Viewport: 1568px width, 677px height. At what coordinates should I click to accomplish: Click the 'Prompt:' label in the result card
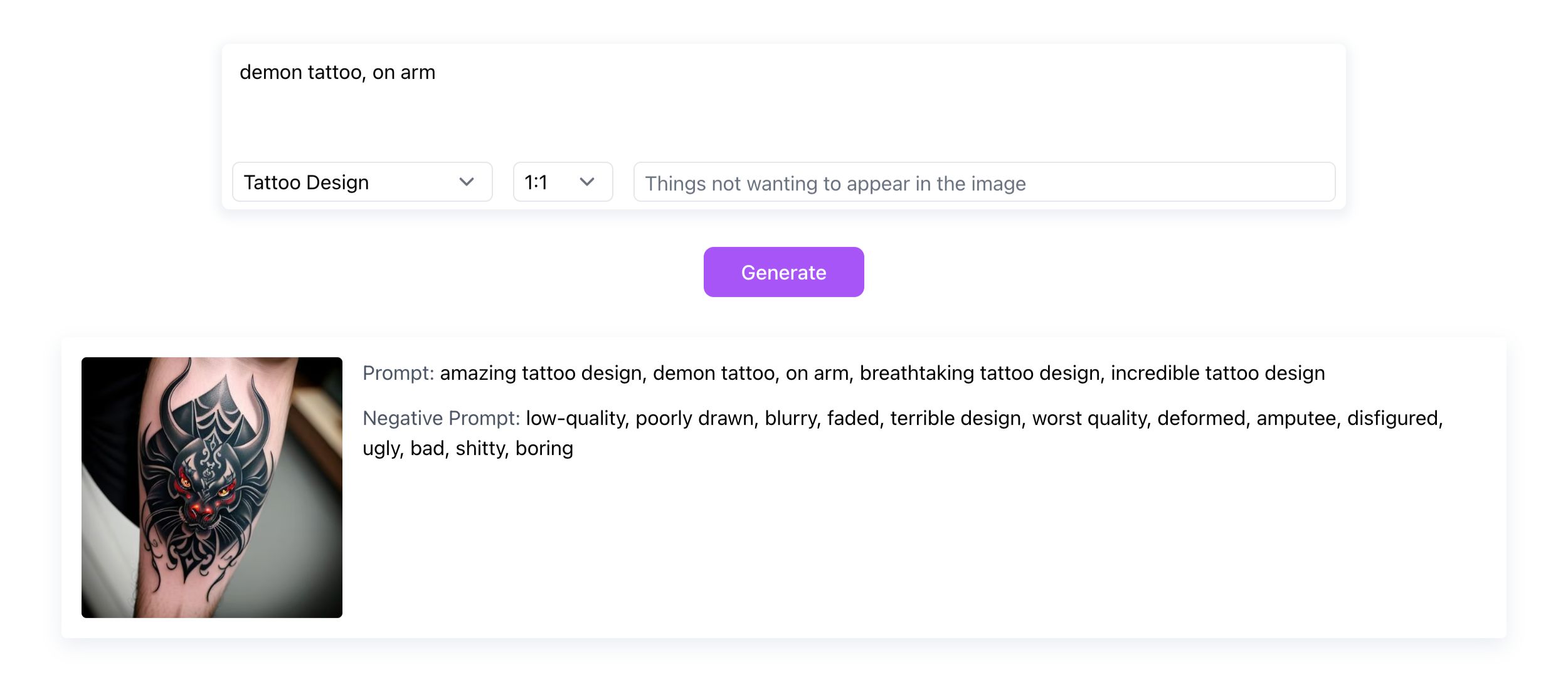(398, 373)
